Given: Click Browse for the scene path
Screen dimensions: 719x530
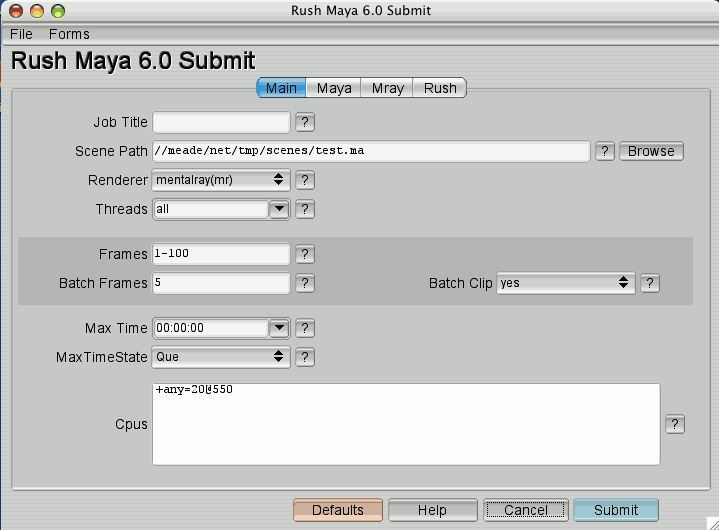Looking at the screenshot, I should click(651, 151).
